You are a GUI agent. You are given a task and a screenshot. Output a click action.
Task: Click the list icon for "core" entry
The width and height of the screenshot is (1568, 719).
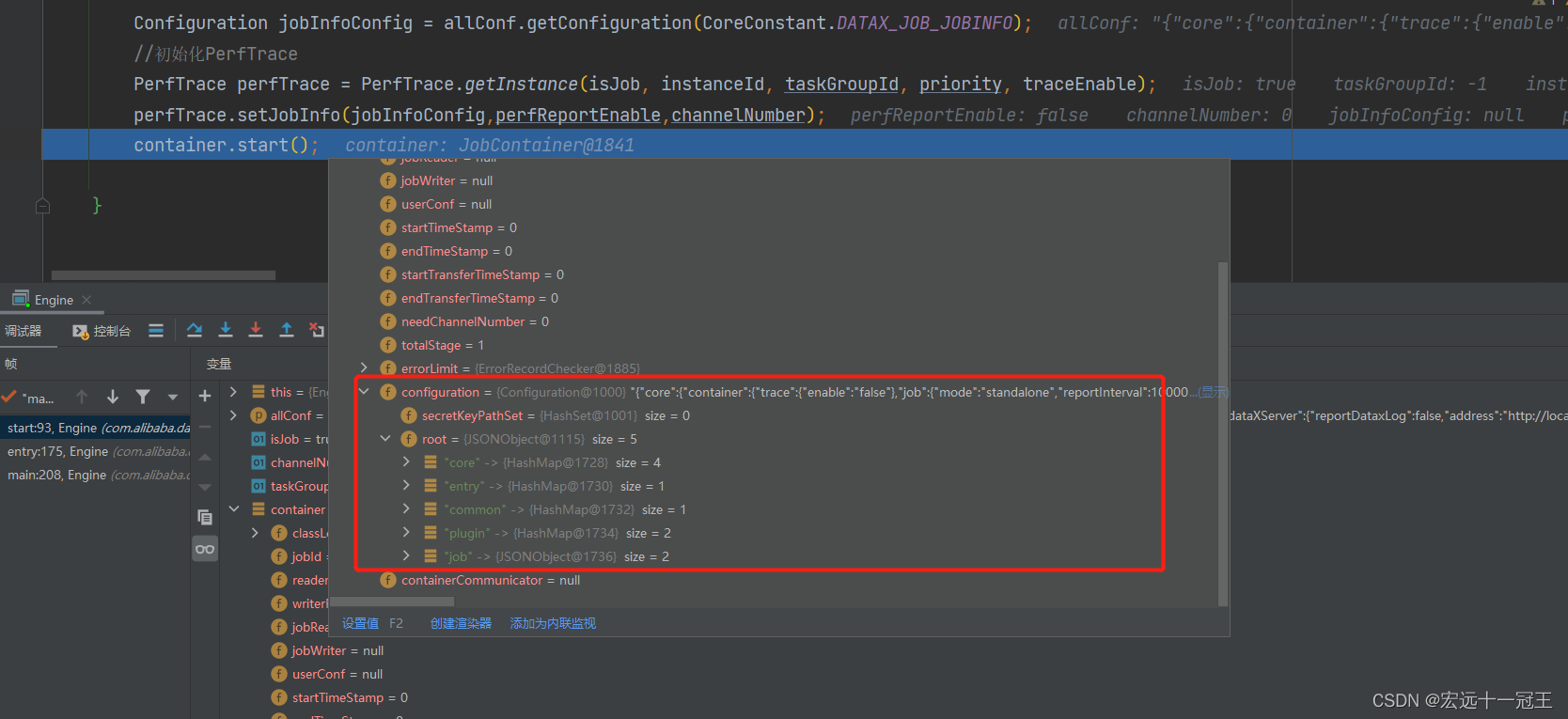click(x=431, y=462)
